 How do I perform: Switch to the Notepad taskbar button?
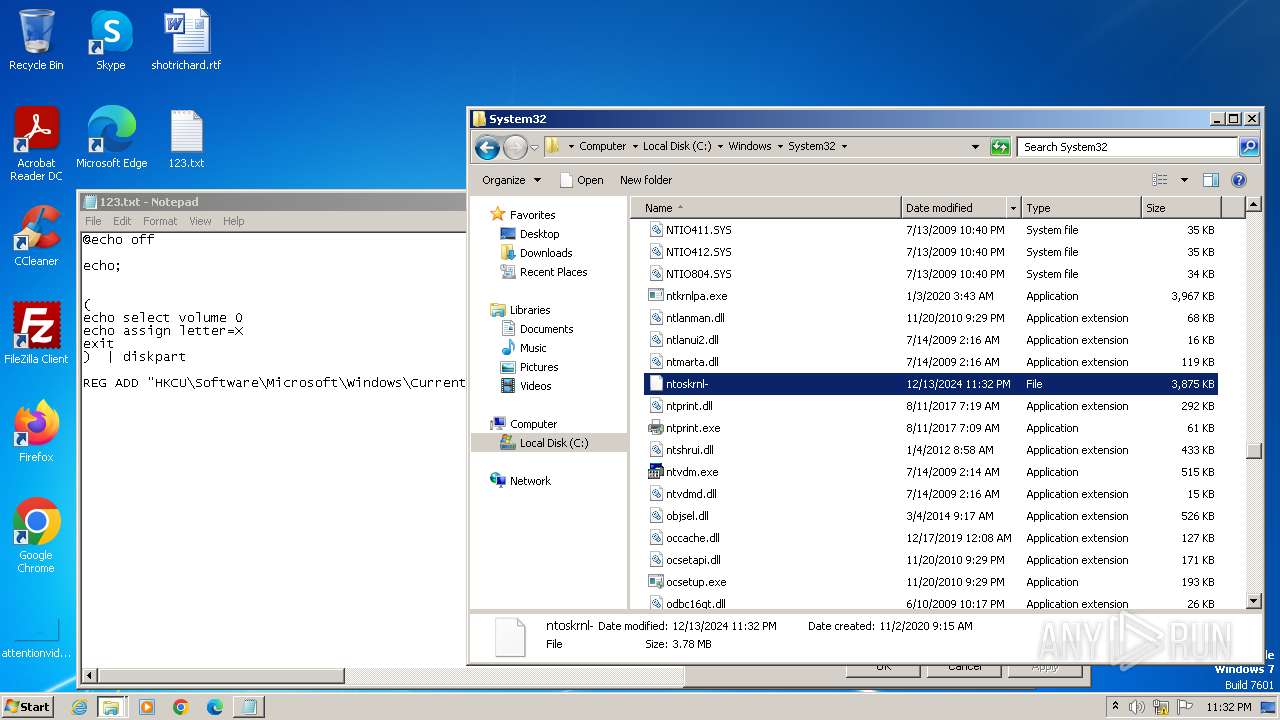(249, 707)
